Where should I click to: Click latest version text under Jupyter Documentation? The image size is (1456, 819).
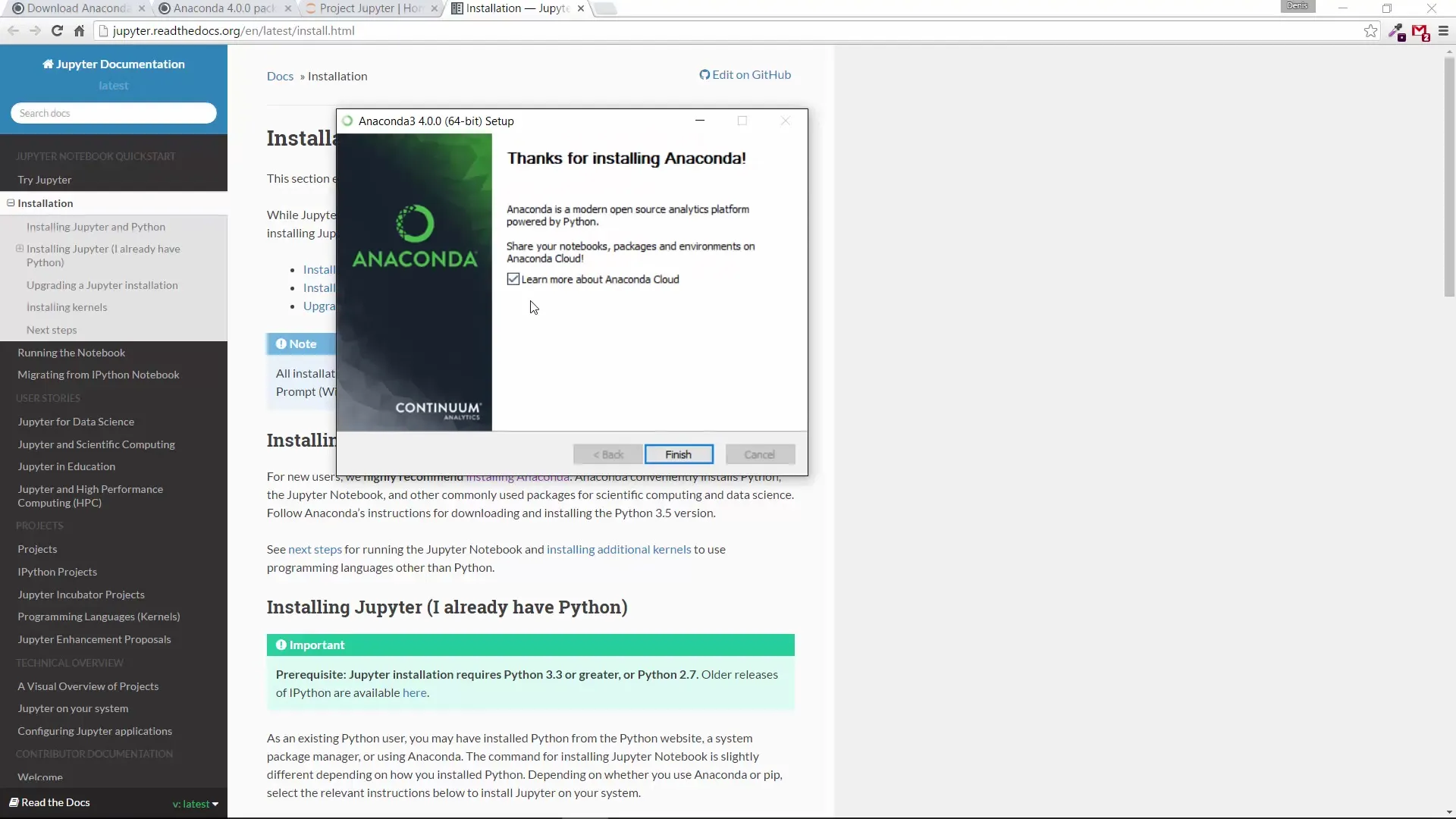pyautogui.click(x=114, y=86)
